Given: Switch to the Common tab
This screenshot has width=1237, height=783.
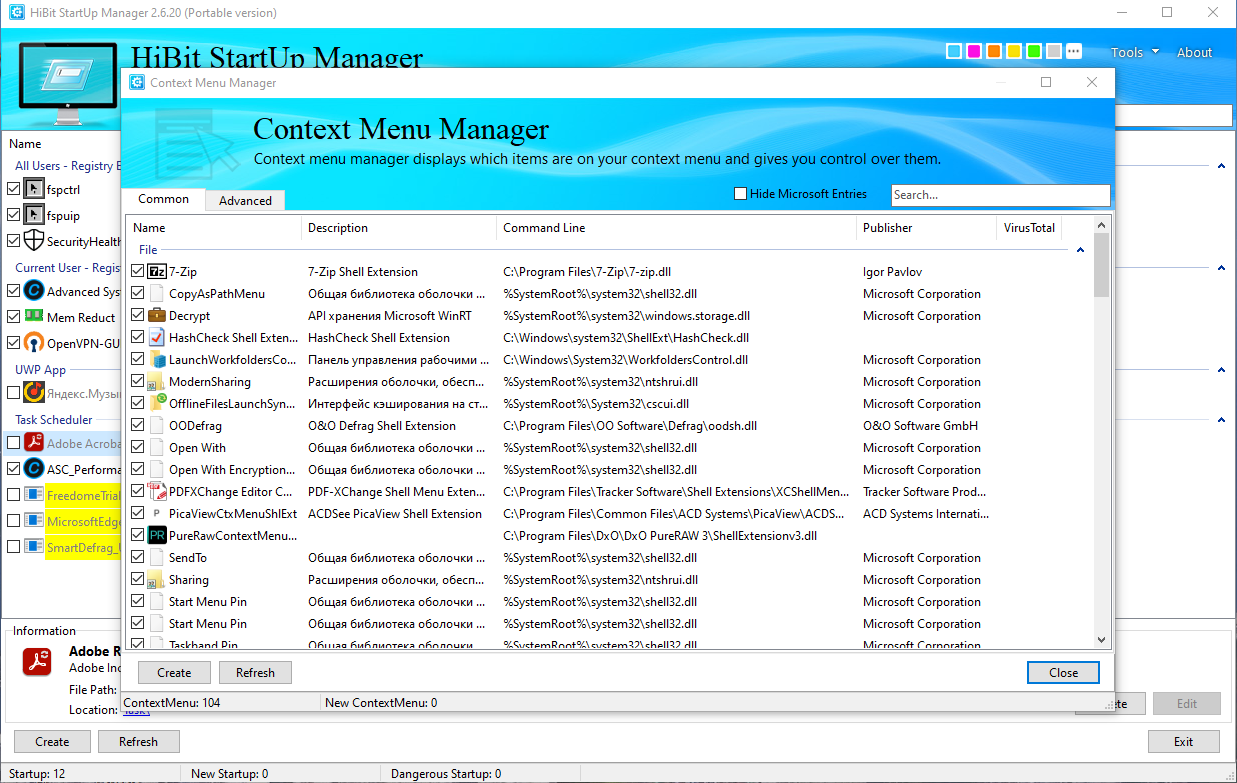Looking at the screenshot, I should pyautogui.click(x=164, y=199).
